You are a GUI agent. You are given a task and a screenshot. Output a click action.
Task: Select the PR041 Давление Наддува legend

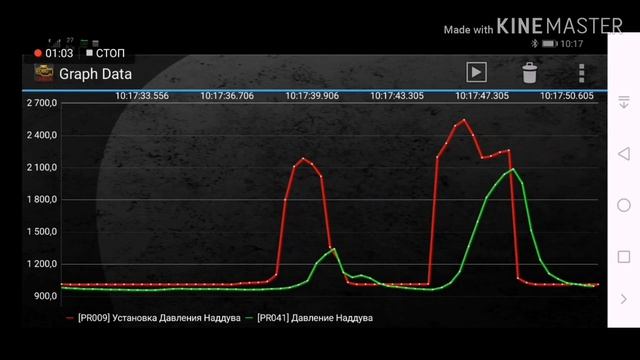pyautogui.click(x=315, y=318)
